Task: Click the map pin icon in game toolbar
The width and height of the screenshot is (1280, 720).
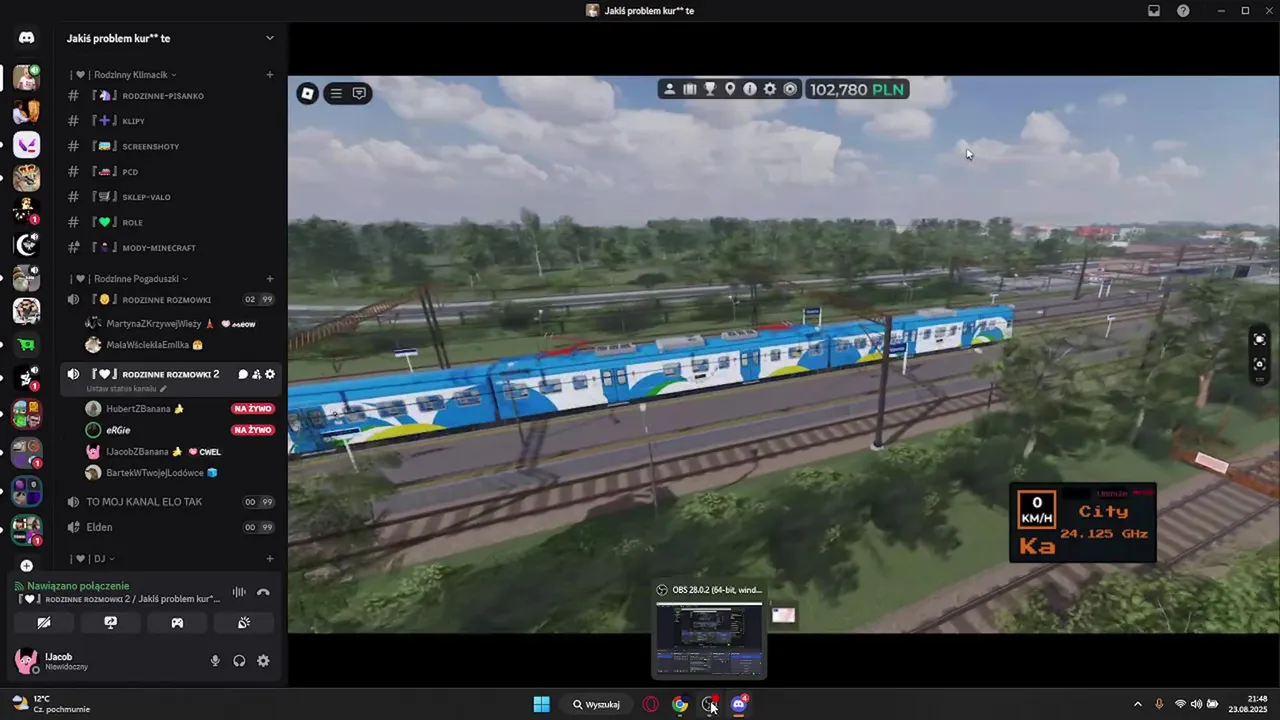Action: [x=730, y=89]
